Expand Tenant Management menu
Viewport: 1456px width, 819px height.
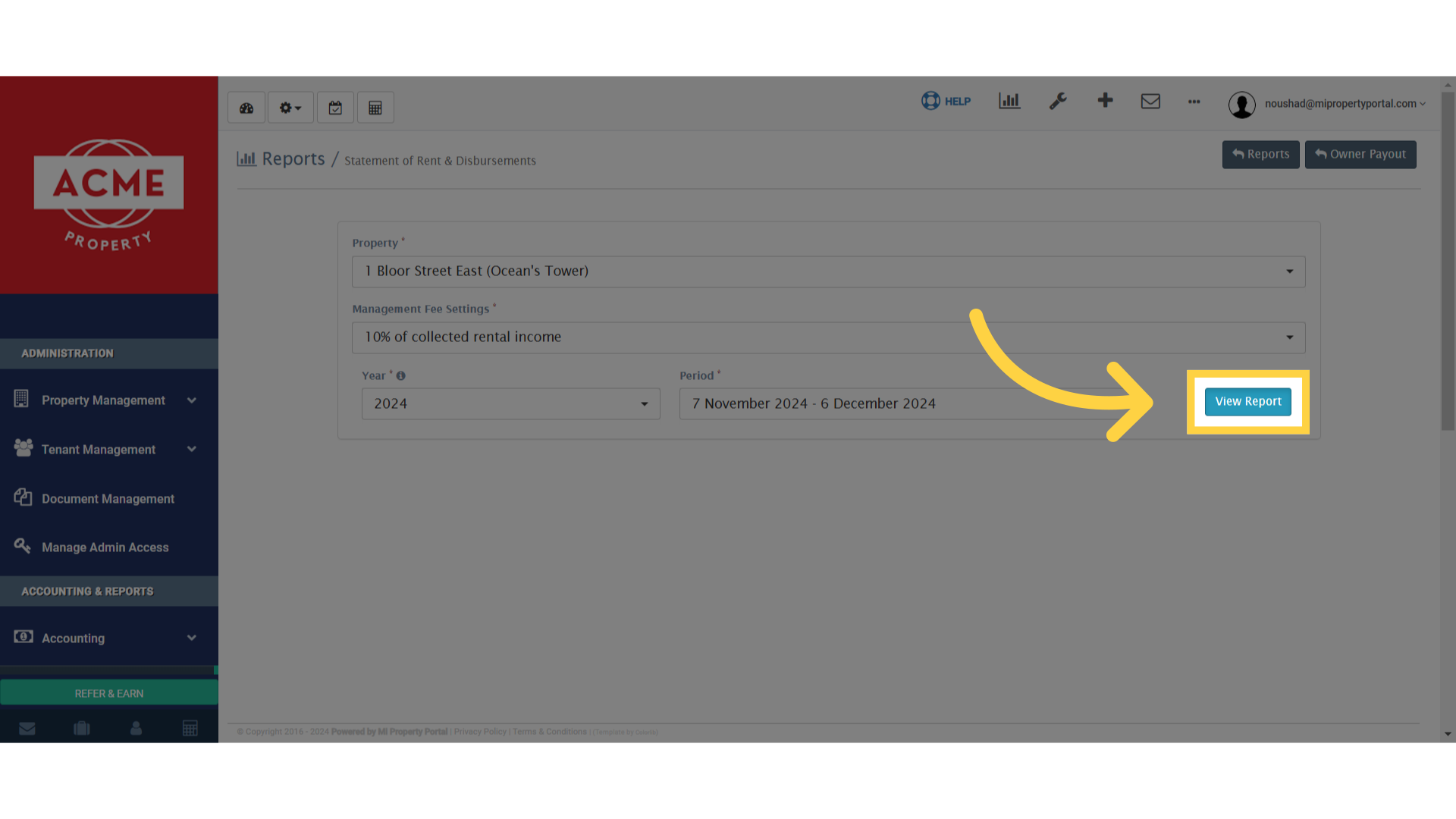click(109, 450)
